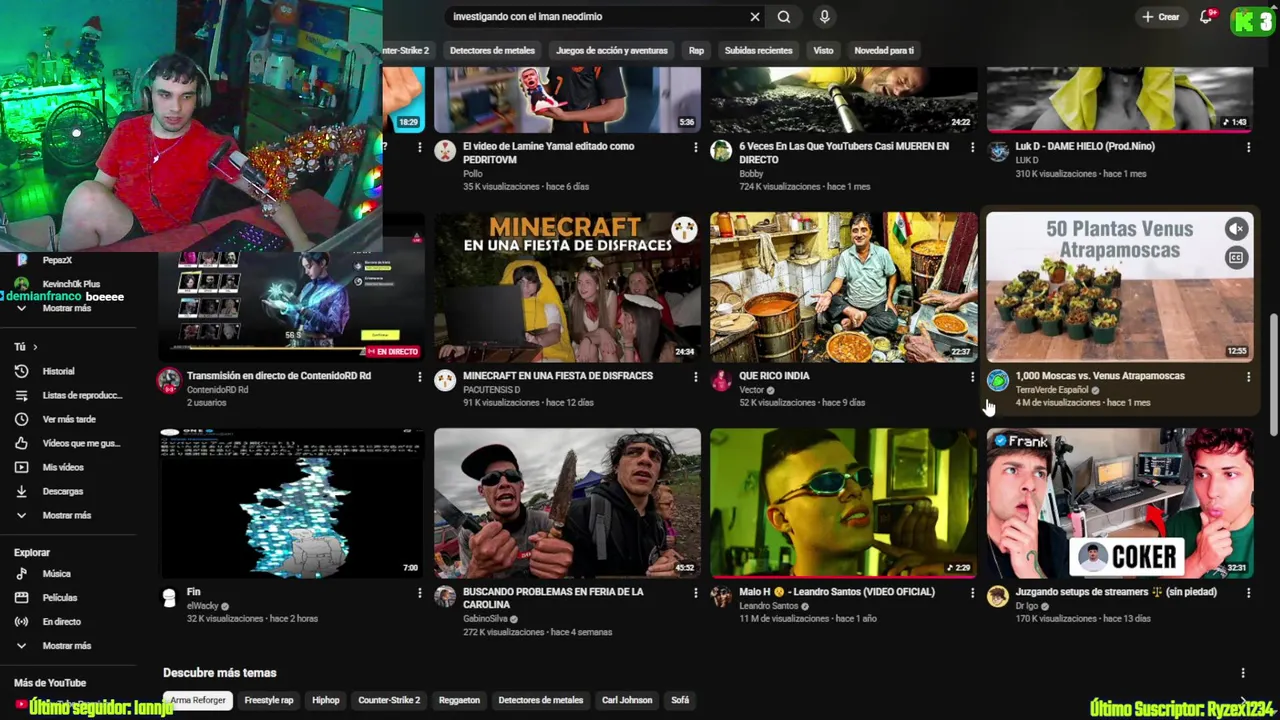The height and width of the screenshot is (720, 1280).
Task: Clear the search box text
Action: [755, 17]
